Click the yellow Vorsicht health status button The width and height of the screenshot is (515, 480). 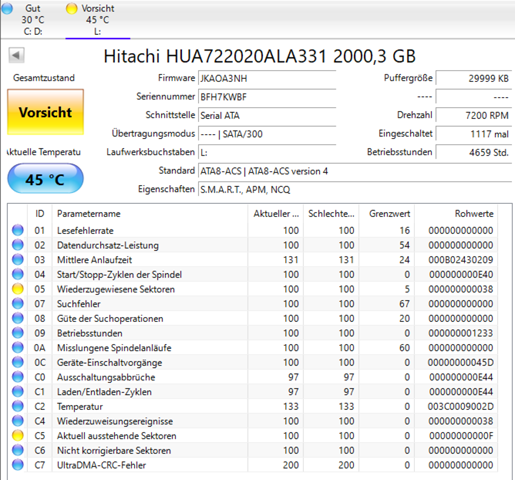point(45,112)
